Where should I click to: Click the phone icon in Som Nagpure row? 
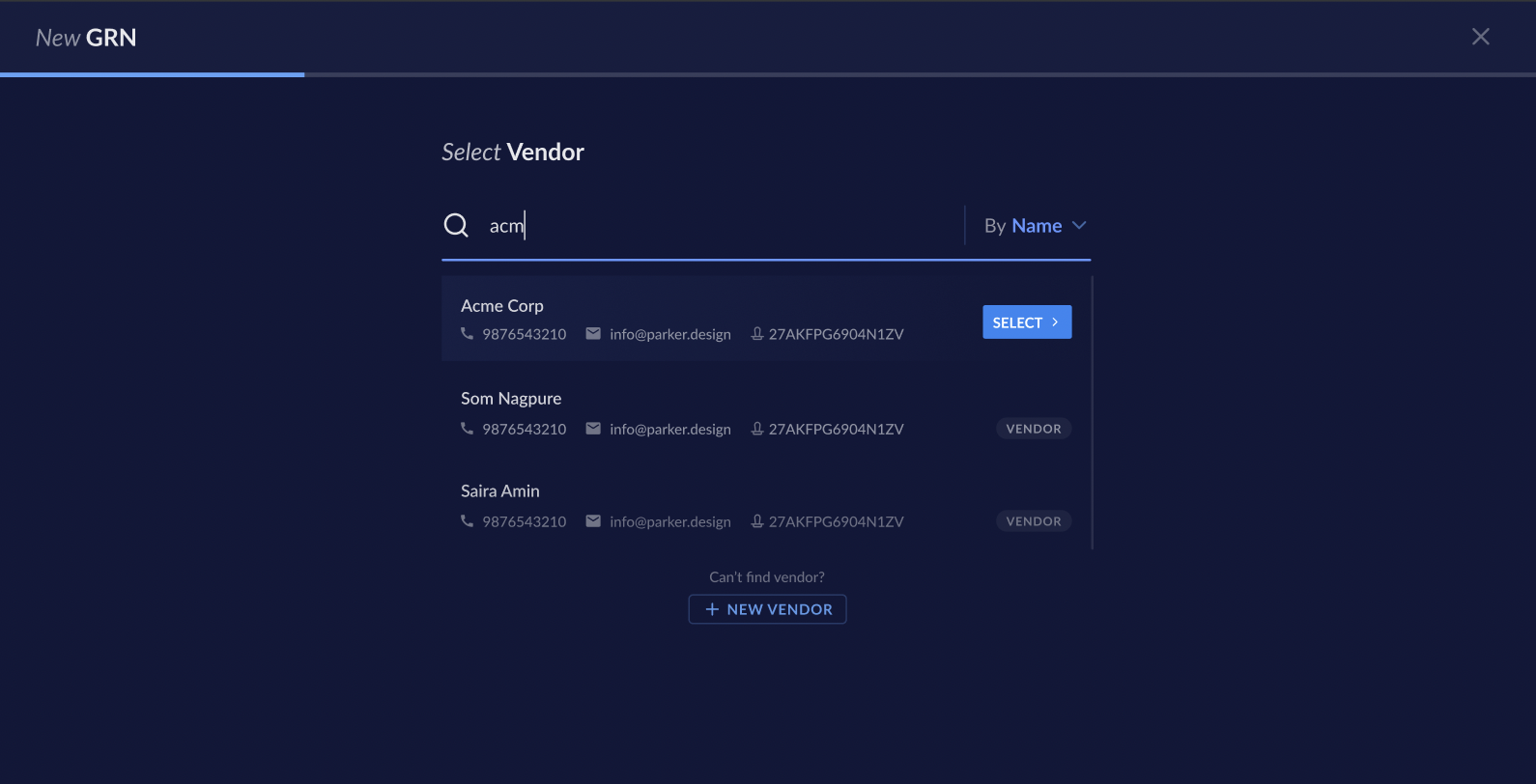468,428
